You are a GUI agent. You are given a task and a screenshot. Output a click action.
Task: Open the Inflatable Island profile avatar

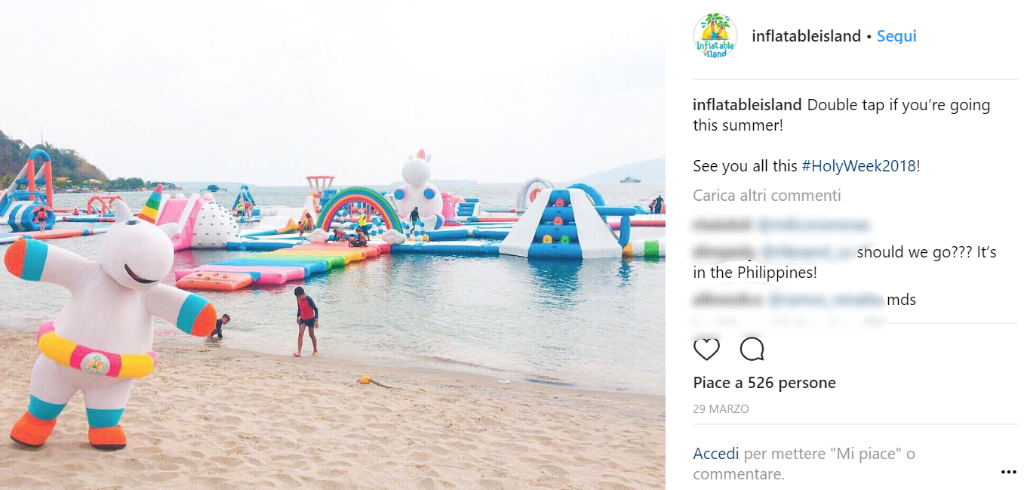tap(715, 36)
